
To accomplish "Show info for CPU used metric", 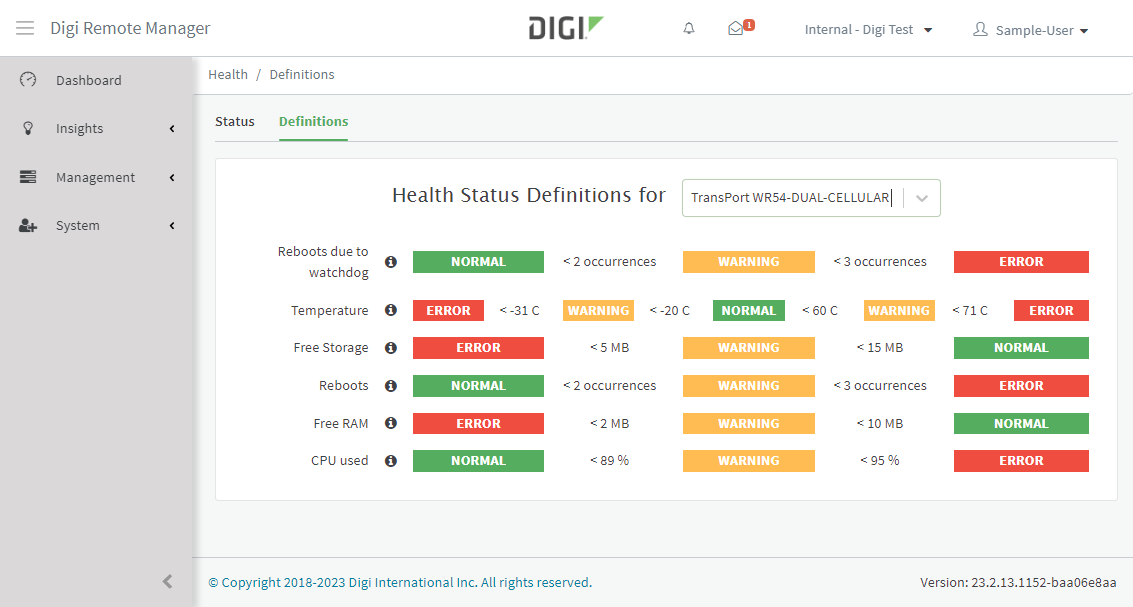I will click(x=391, y=460).
